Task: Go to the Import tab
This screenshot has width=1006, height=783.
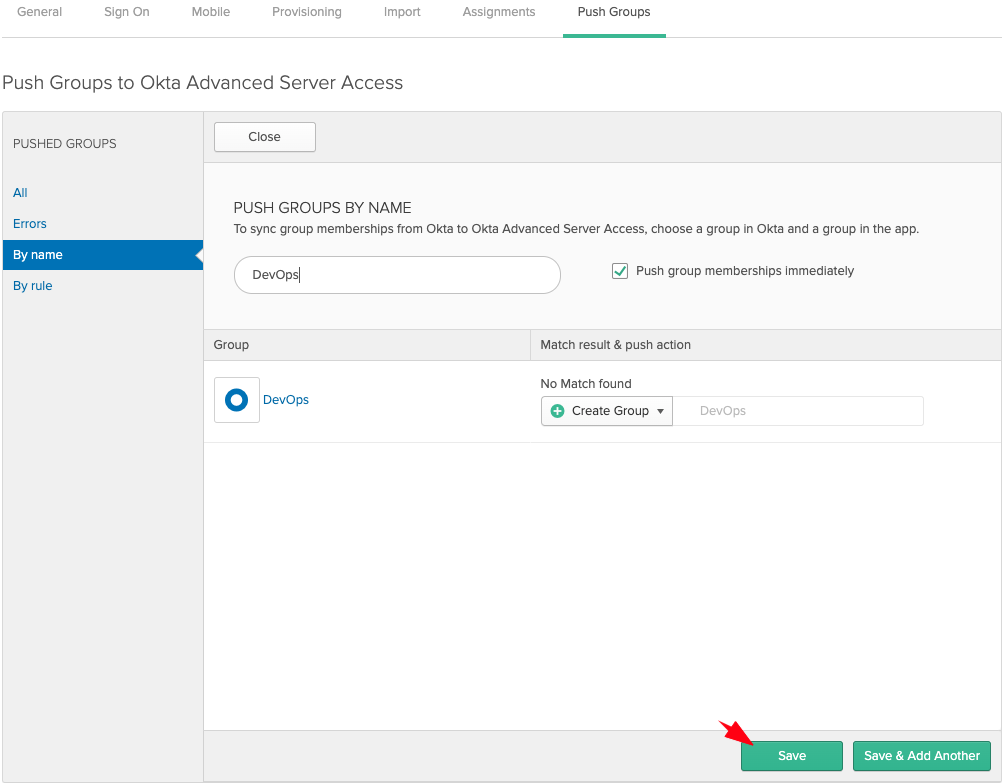Action: (x=401, y=12)
